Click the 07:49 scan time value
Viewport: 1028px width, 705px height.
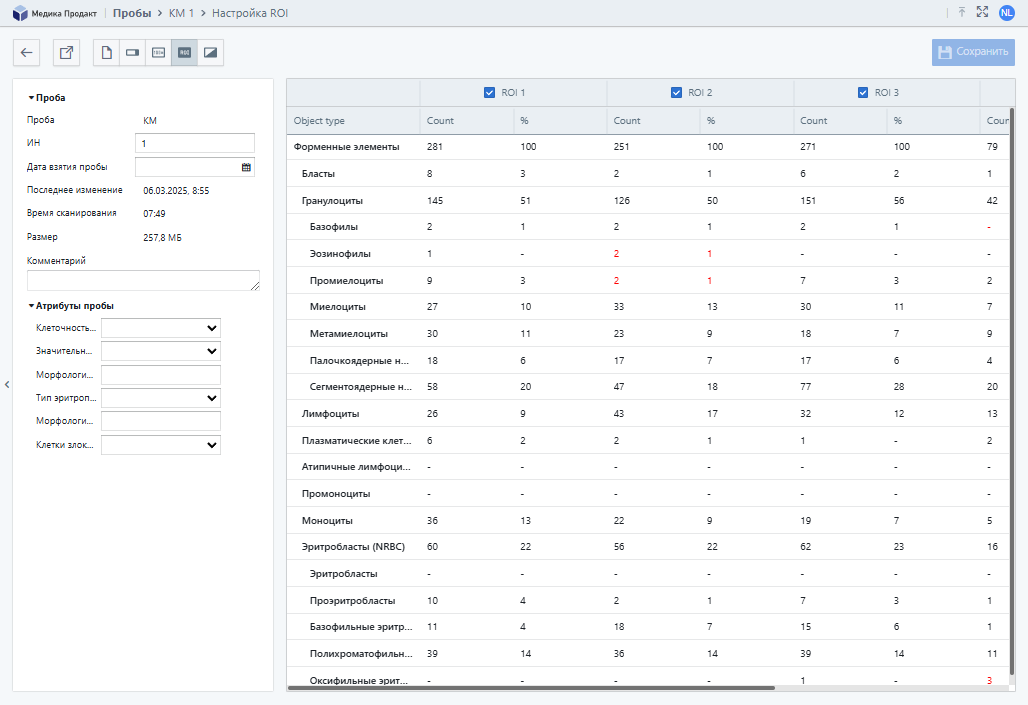(154, 214)
